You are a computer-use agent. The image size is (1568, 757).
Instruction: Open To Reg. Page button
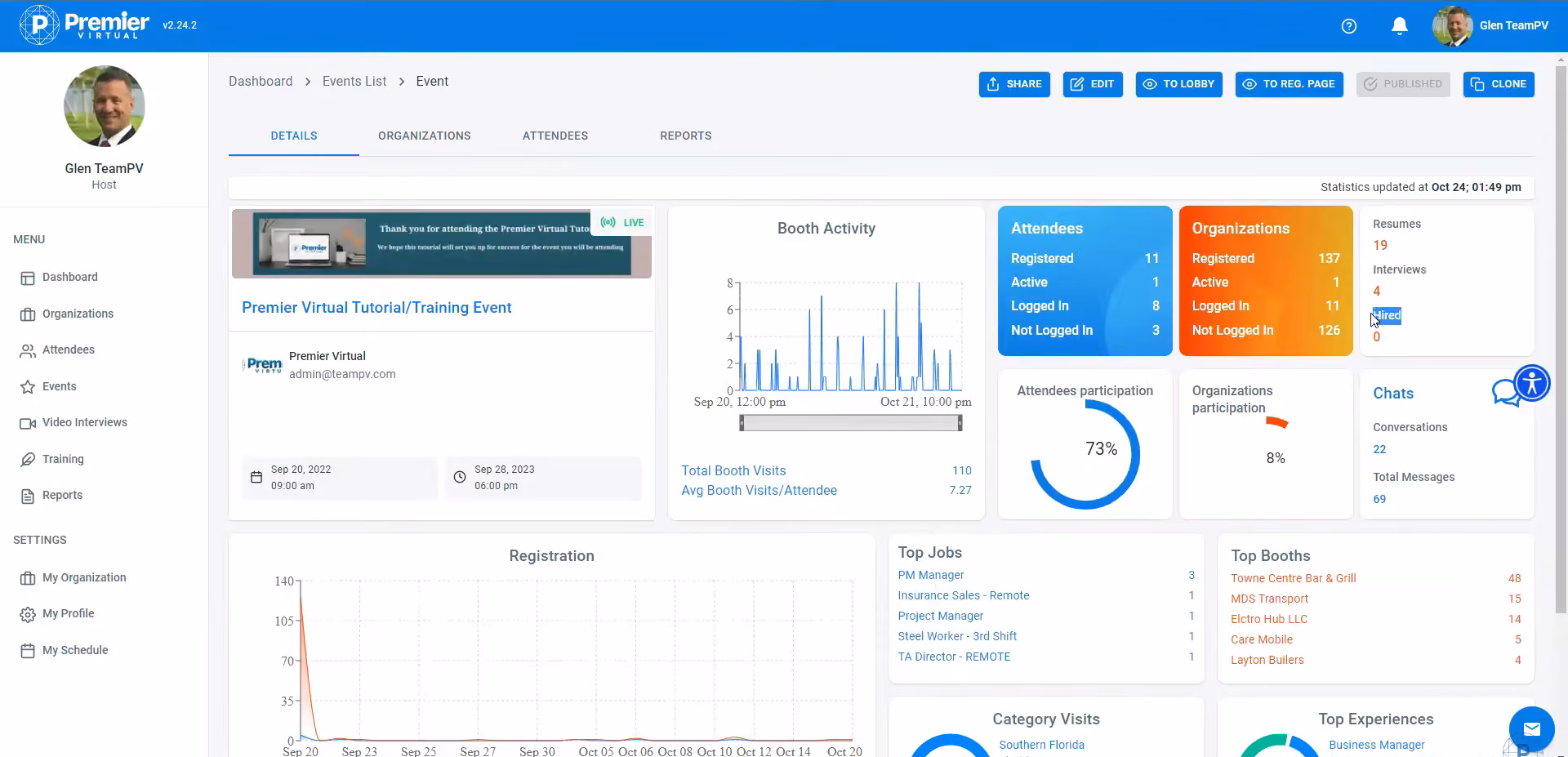[1289, 84]
